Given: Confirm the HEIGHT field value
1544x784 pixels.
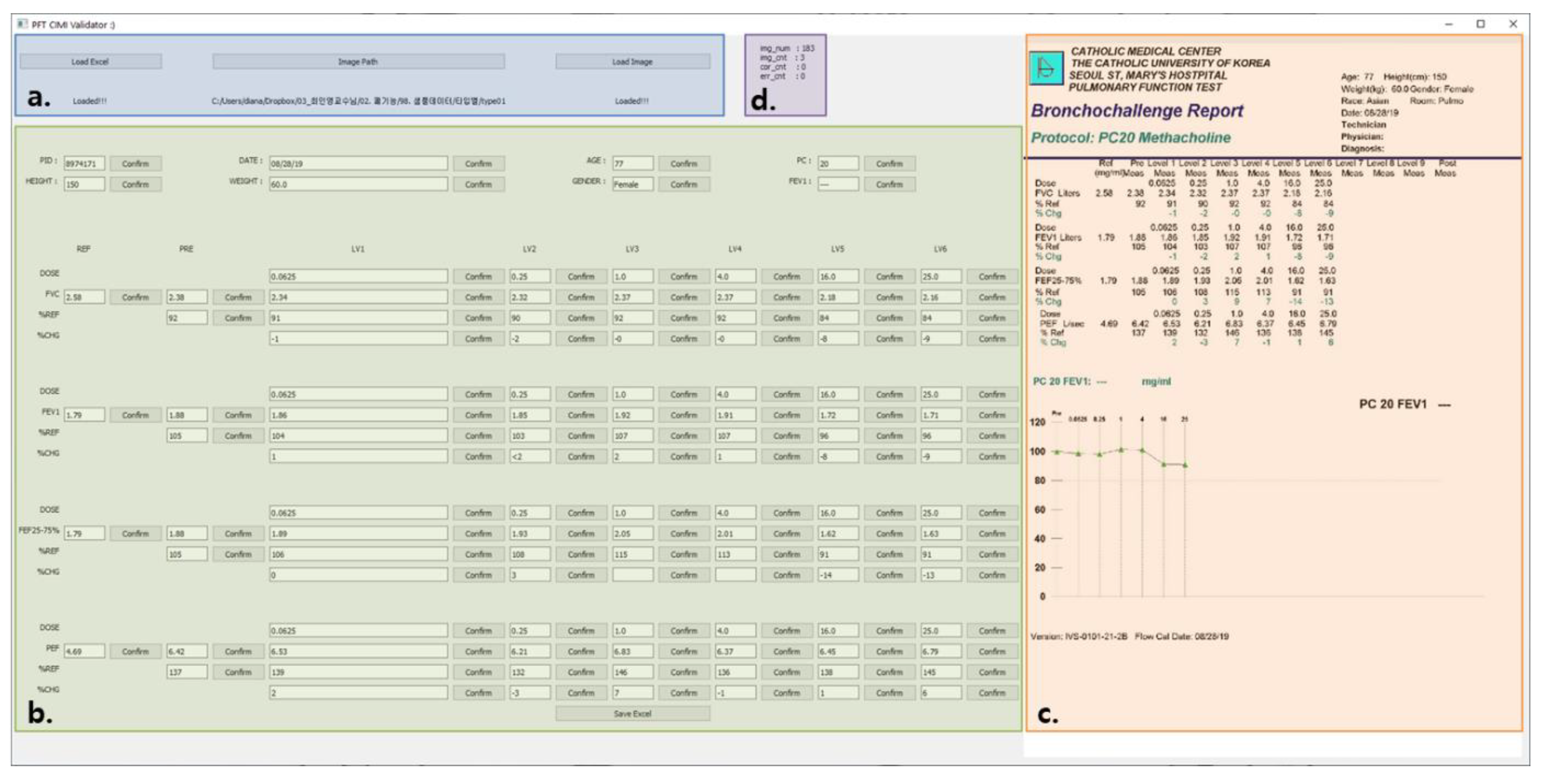Looking at the screenshot, I should [x=135, y=184].
